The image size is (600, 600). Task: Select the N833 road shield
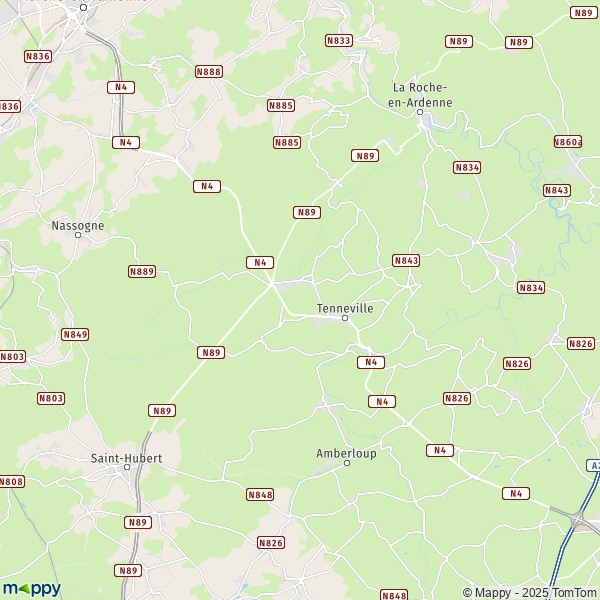[339, 41]
